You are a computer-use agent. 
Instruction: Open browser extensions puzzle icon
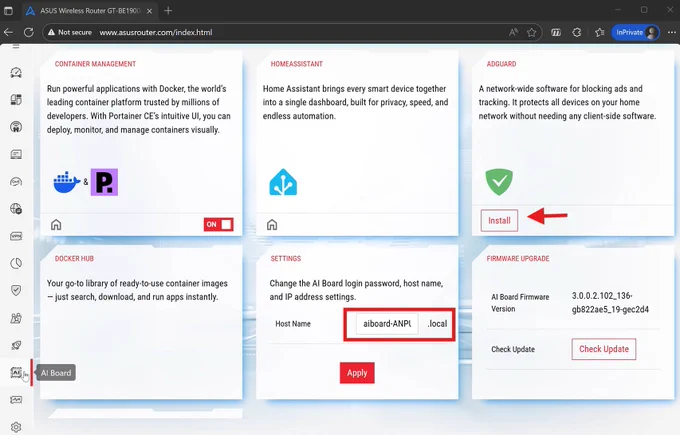pos(577,32)
